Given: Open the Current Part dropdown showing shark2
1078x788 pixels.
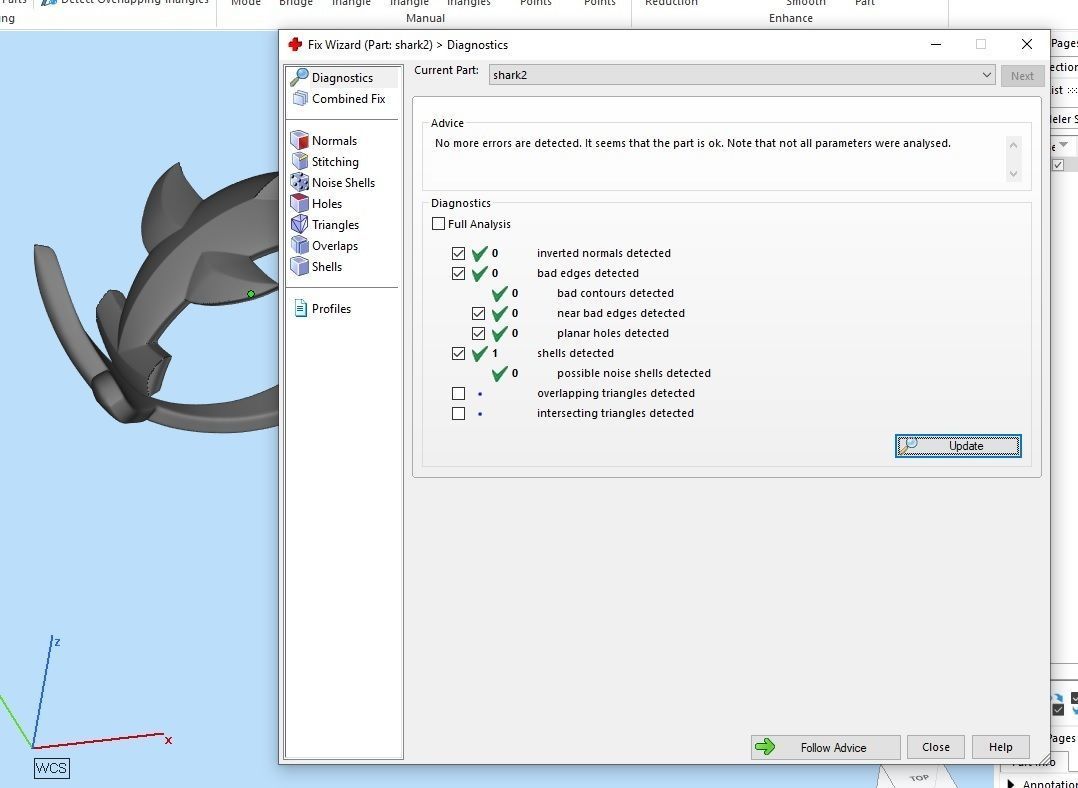Looking at the screenshot, I should click(x=742, y=75).
